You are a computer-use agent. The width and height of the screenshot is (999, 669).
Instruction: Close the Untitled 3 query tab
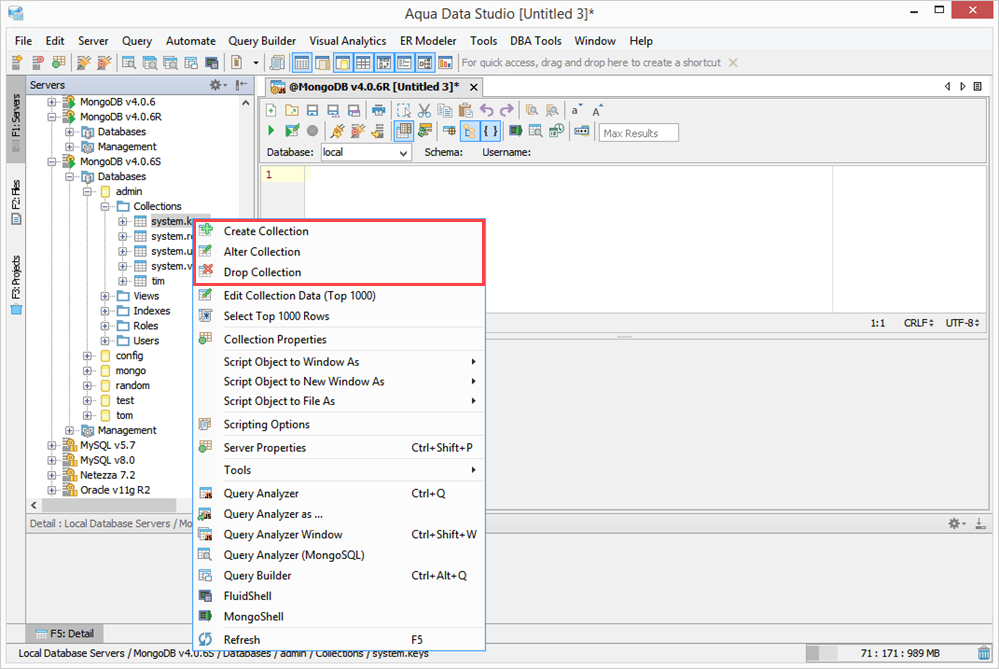click(x=473, y=87)
